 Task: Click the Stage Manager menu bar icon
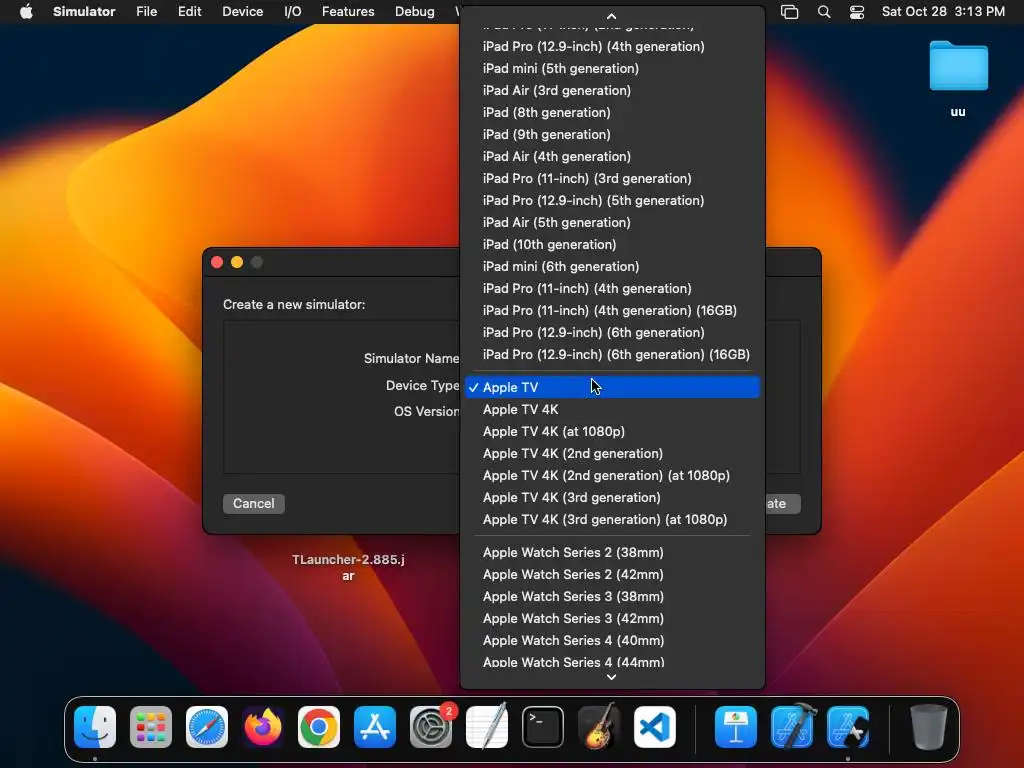click(790, 12)
